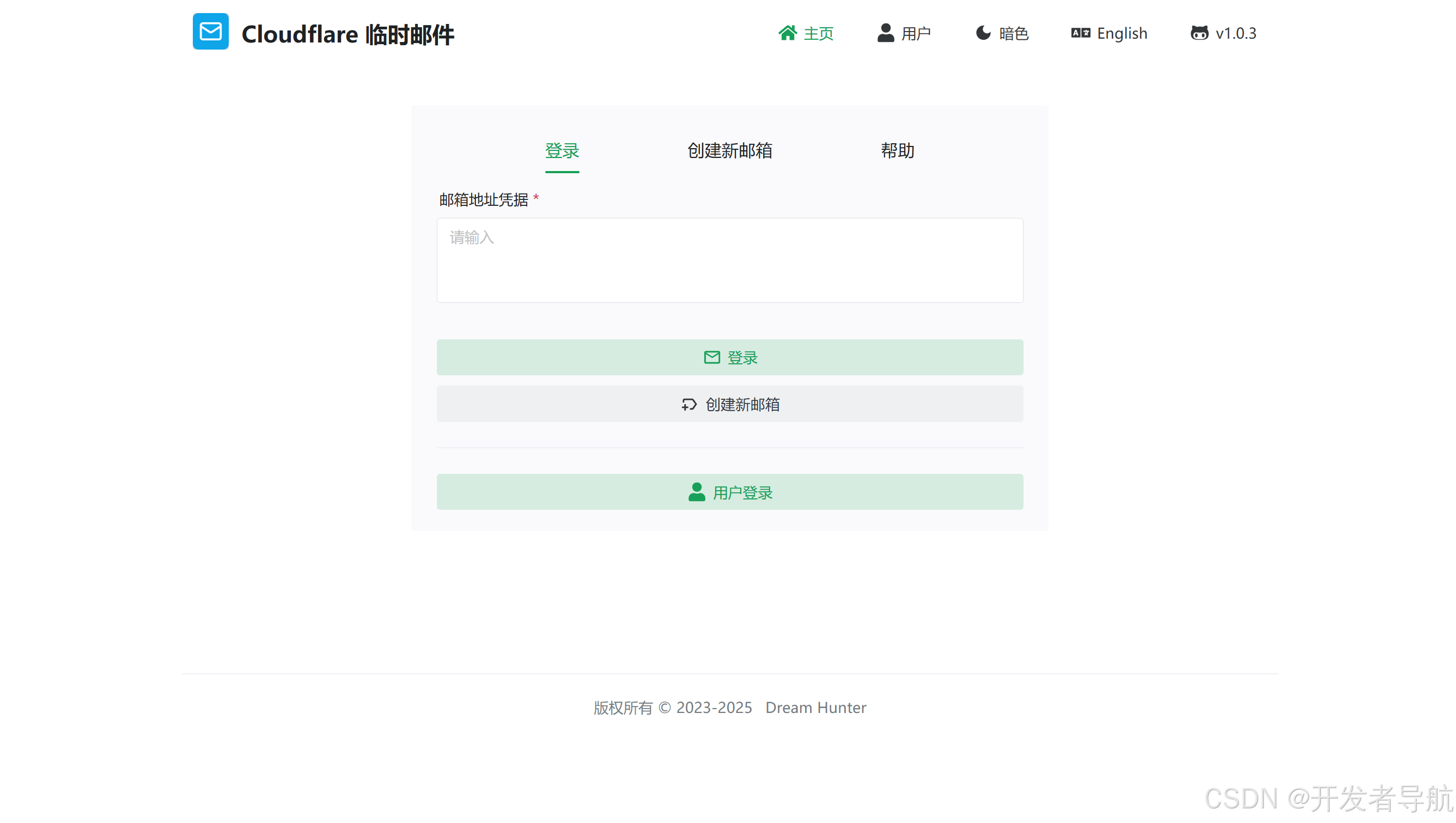Image resolution: width=1456 pixels, height=823 pixels.
Task: Click the green 登录 button
Action: point(730,357)
